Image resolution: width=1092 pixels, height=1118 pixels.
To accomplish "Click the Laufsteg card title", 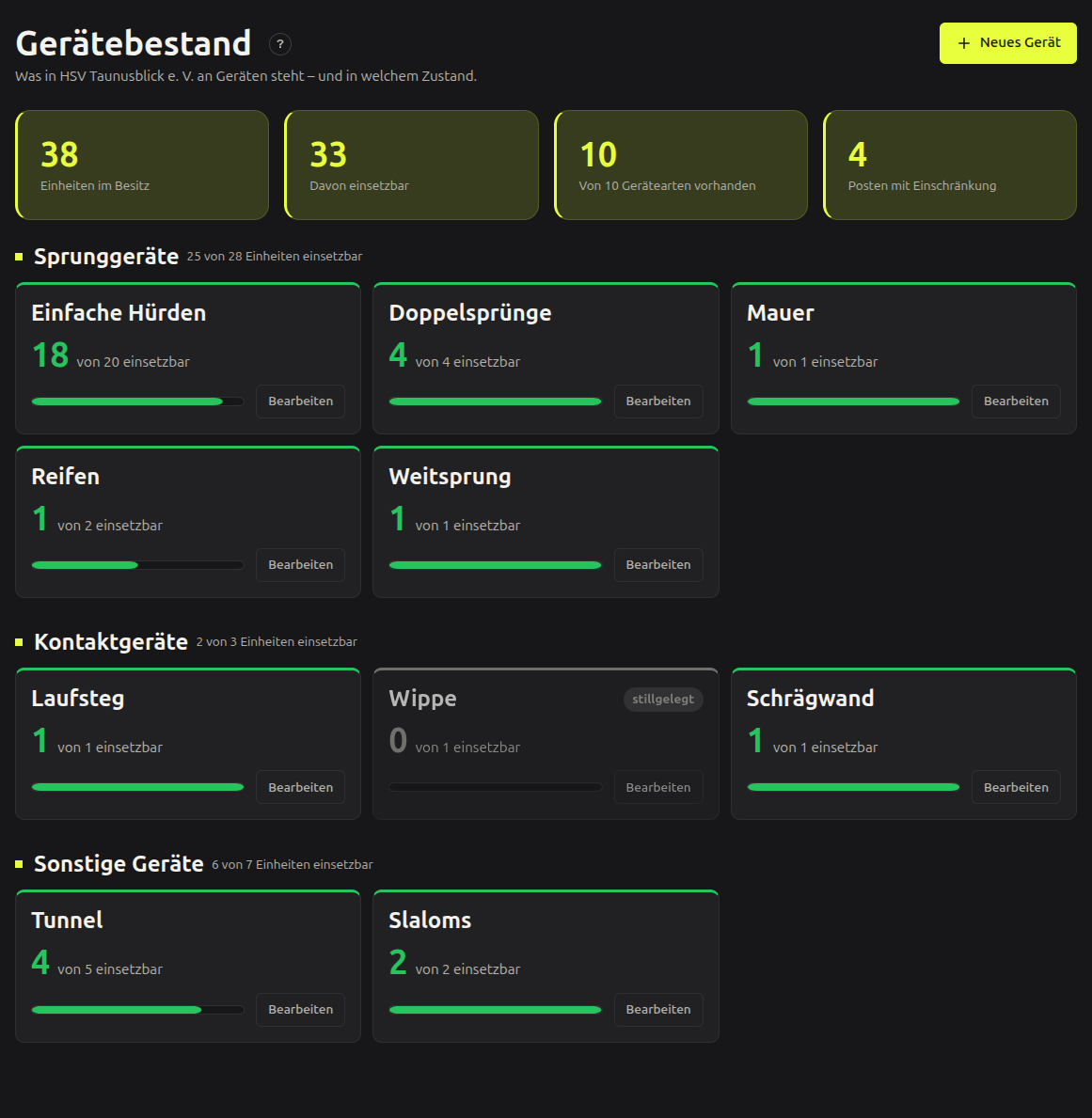I will 78,698.
